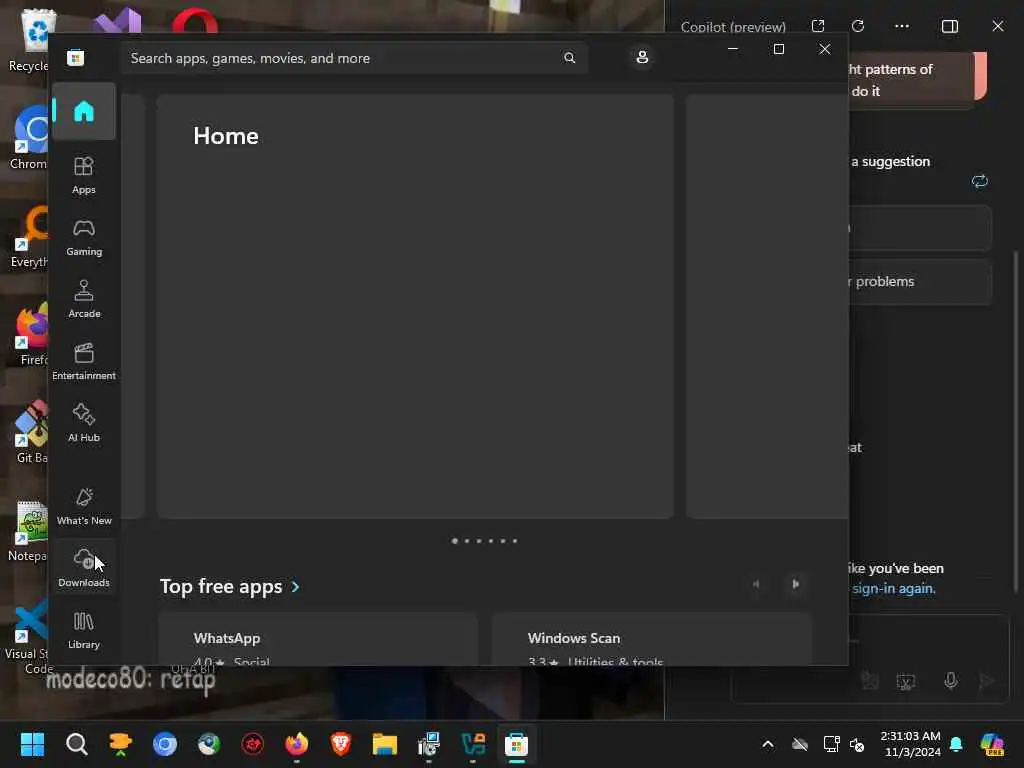Open taskbar Search
Image resolution: width=1024 pixels, height=768 pixels.
[76, 744]
